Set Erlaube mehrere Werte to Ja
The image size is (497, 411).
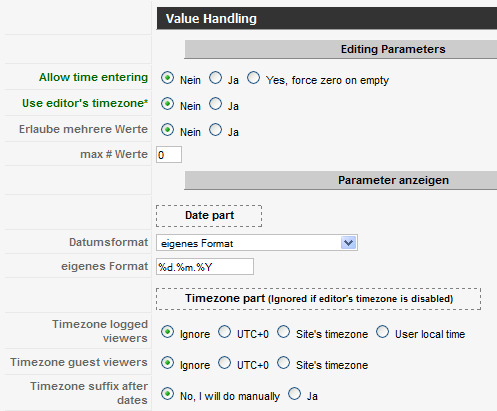pyautogui.click(x=215, y=130)
